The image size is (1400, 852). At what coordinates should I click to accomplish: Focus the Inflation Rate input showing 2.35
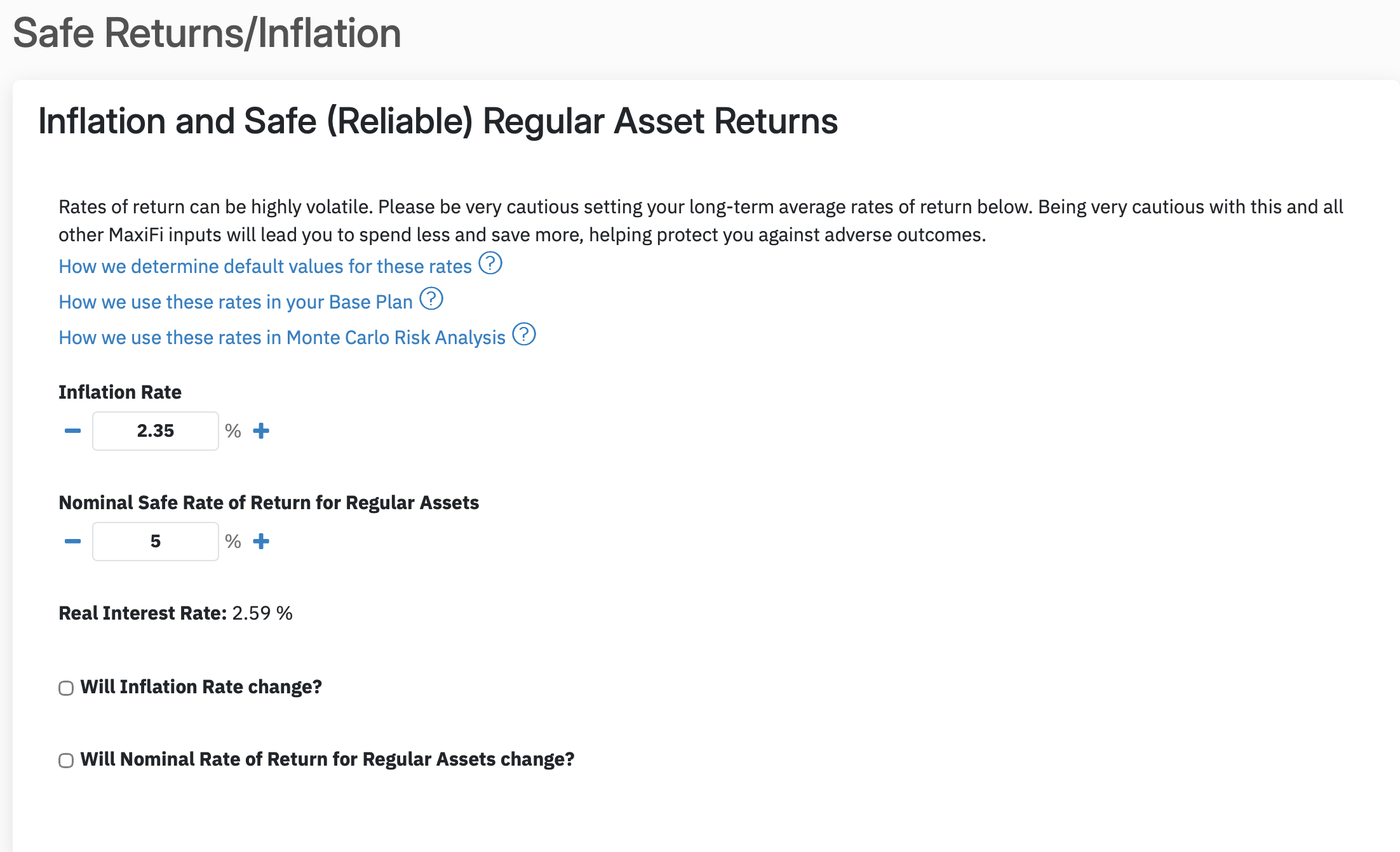156,431
